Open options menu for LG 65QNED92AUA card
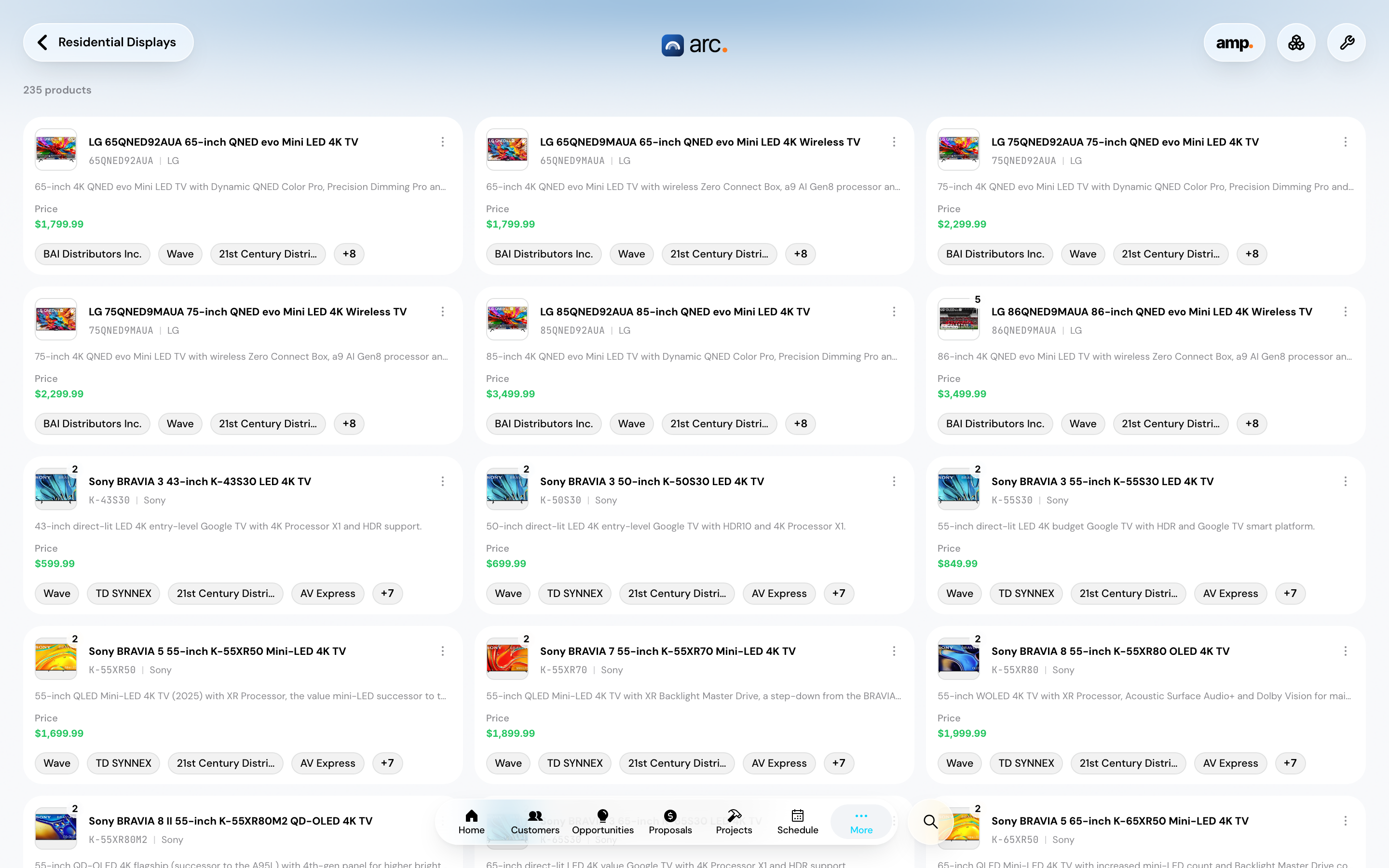This screenshot has height=868, width=1389. click(x=443, y=142)
